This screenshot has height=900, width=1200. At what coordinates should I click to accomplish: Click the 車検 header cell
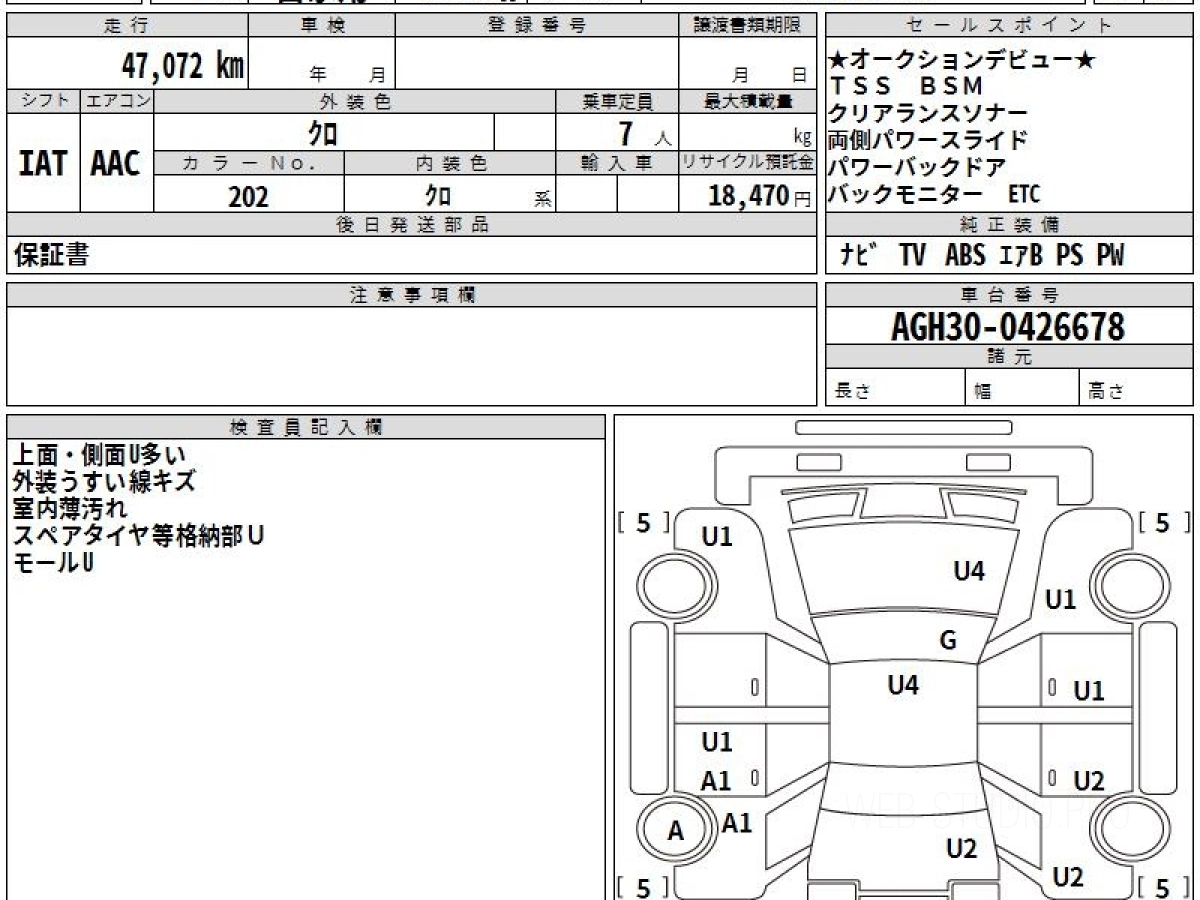pos(322,26)
